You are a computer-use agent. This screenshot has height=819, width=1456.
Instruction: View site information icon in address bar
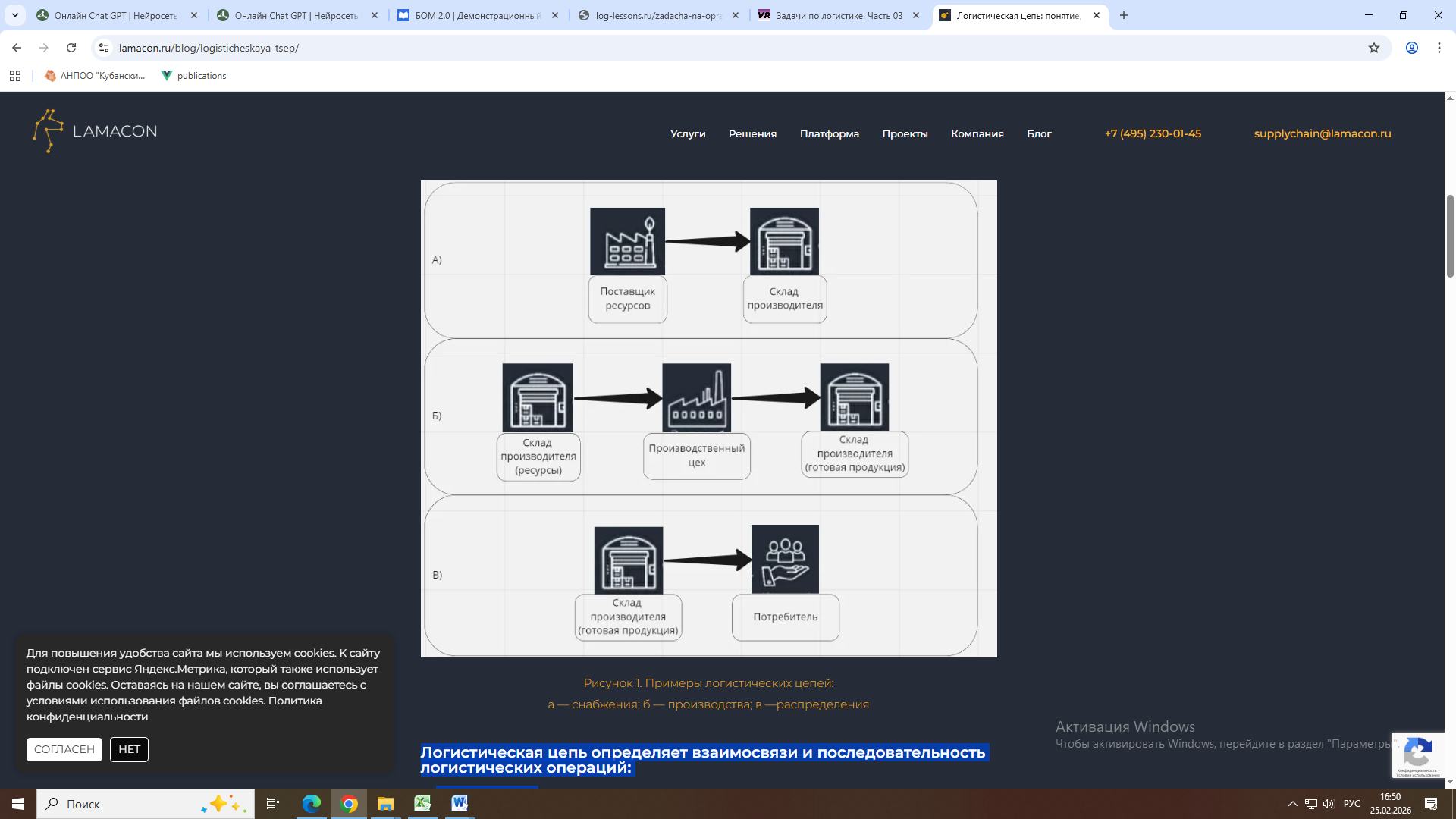click(104, 48)
